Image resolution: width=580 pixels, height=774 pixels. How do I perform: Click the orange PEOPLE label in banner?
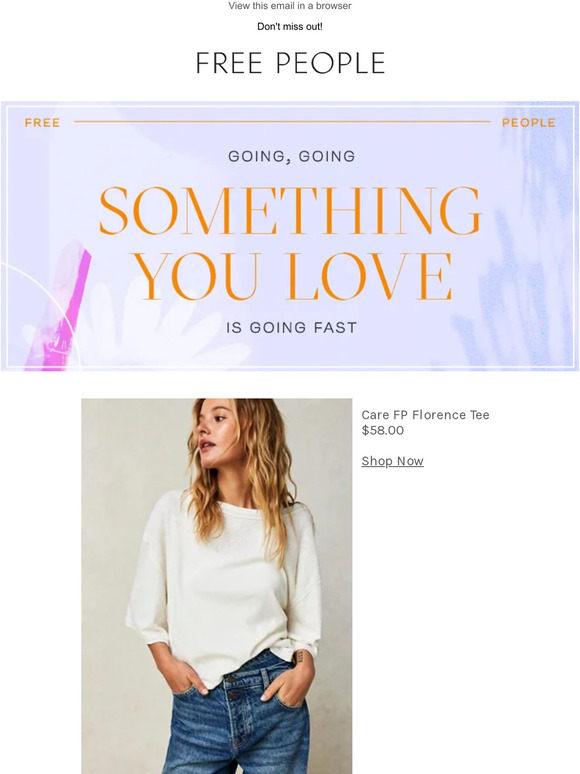529,122
